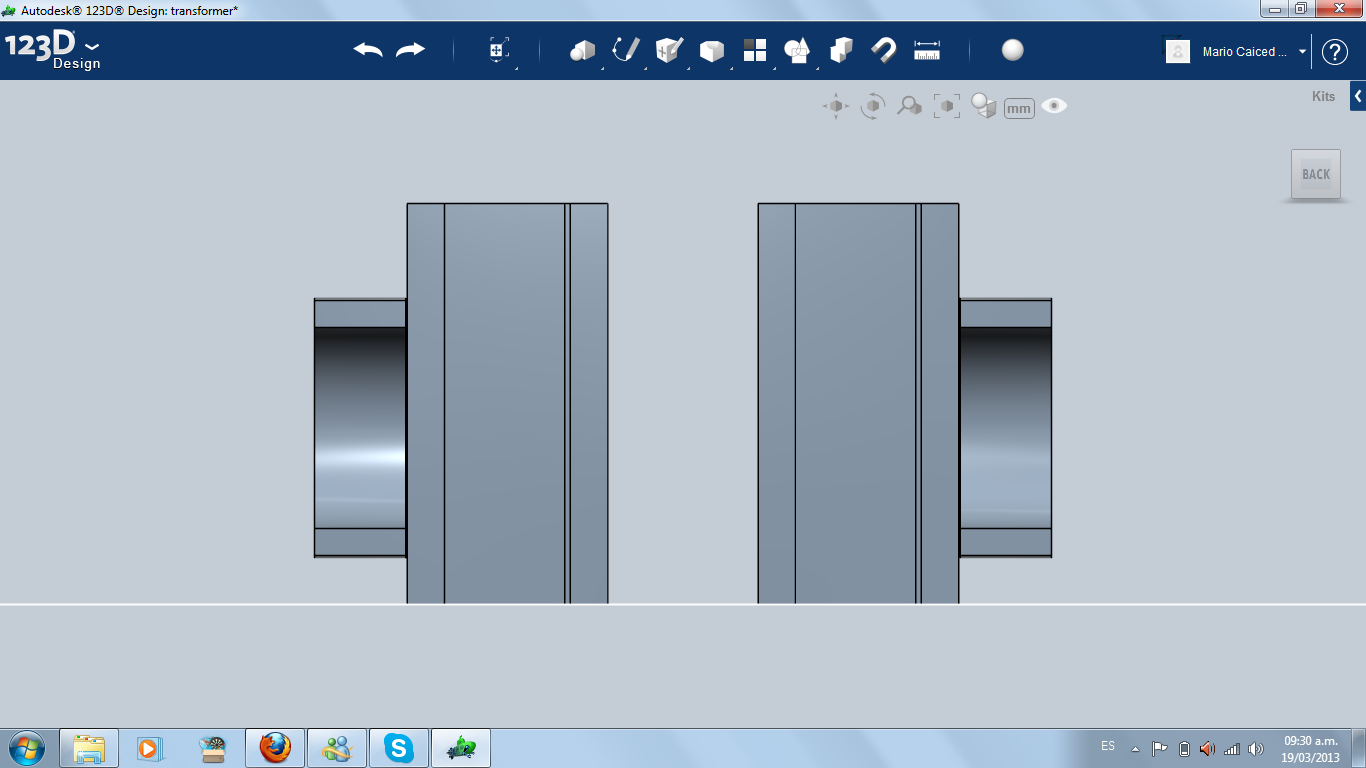Click the battery status tray icon

(x=1185, y=748)
